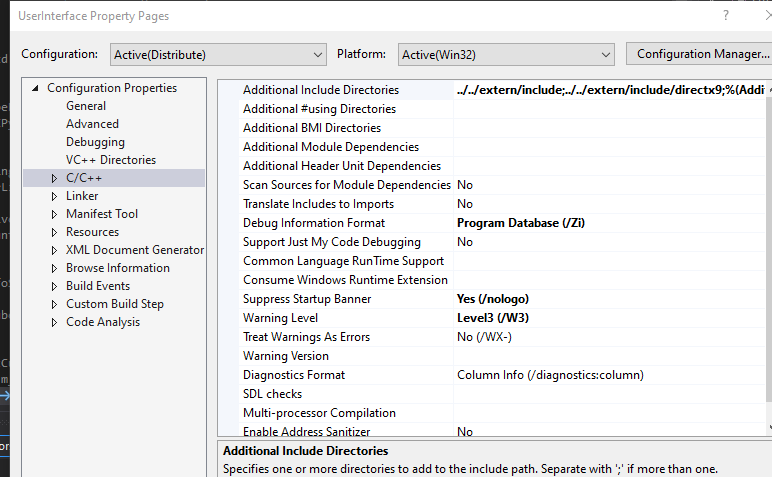772x477 pixels.
Task: Select the Custom Build Step label
Action: pyautogui.click(x=115, y=304)
